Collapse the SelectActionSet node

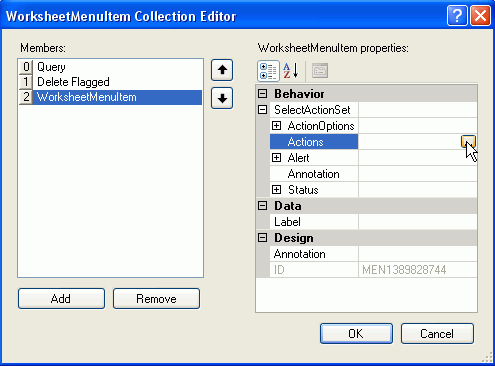[x=263, y=110]
